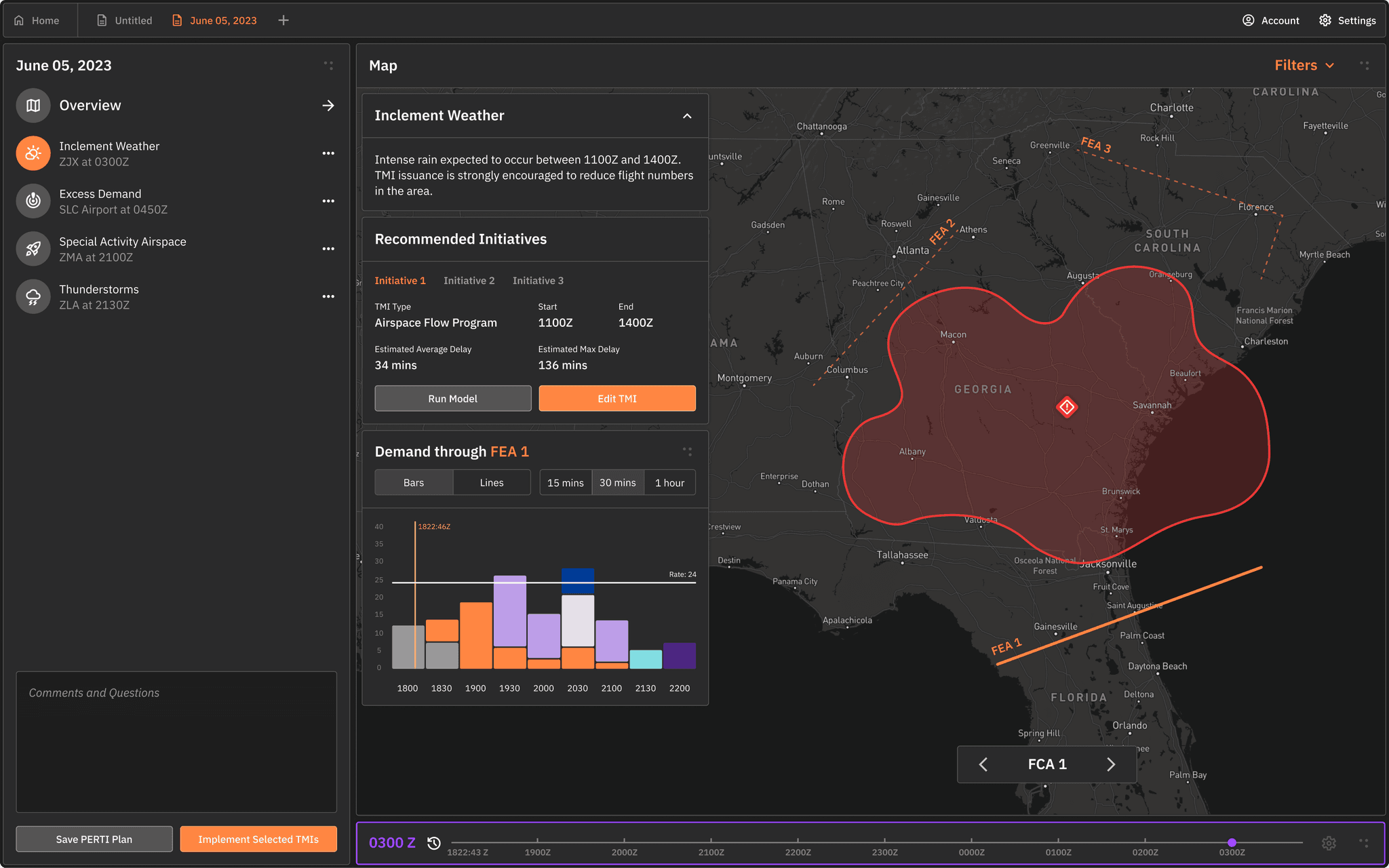Click the Thunderstorms cloud lightning icon
Screen dimensions: 1389x868
[x=33, y=297]
